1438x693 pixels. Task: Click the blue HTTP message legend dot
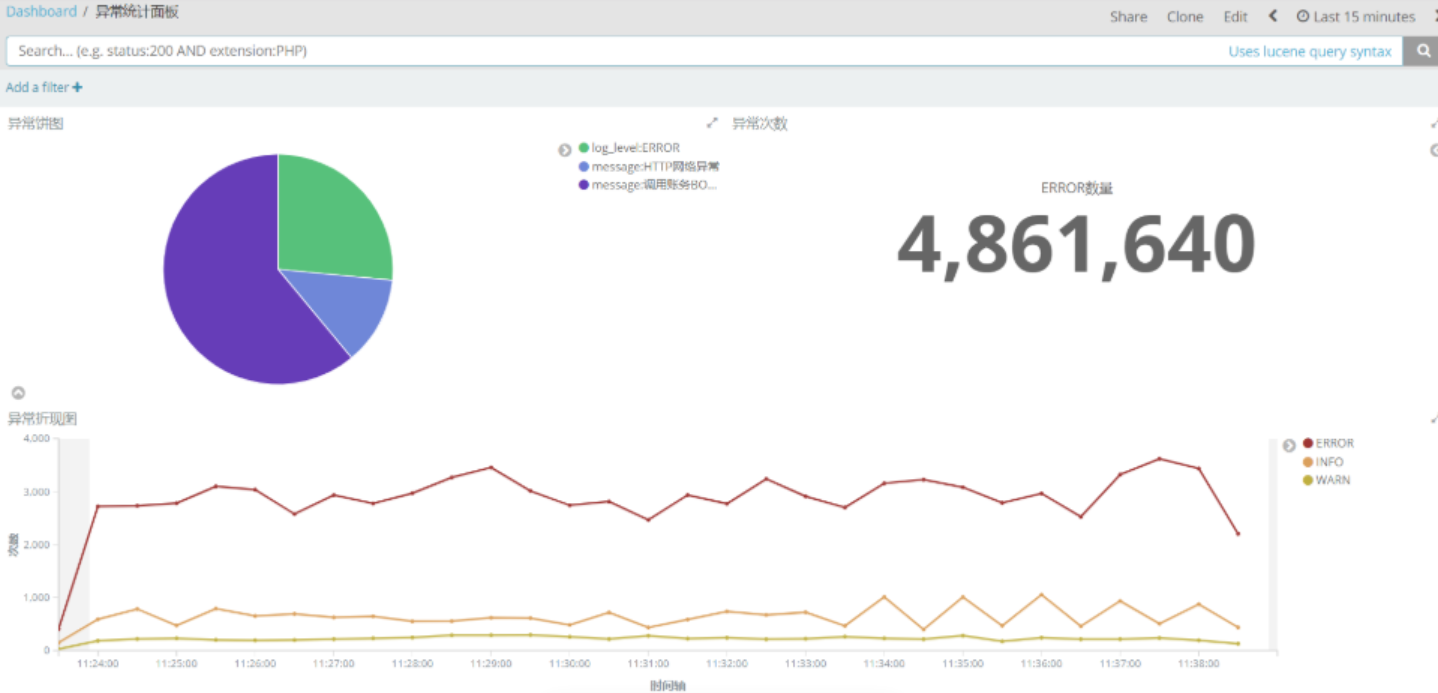584,166
